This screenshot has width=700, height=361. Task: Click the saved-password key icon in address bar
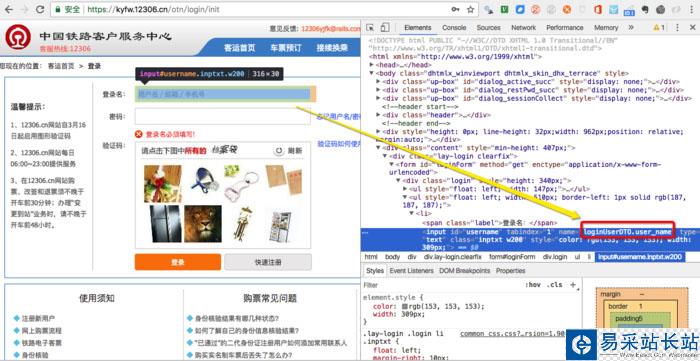[455, 9]
